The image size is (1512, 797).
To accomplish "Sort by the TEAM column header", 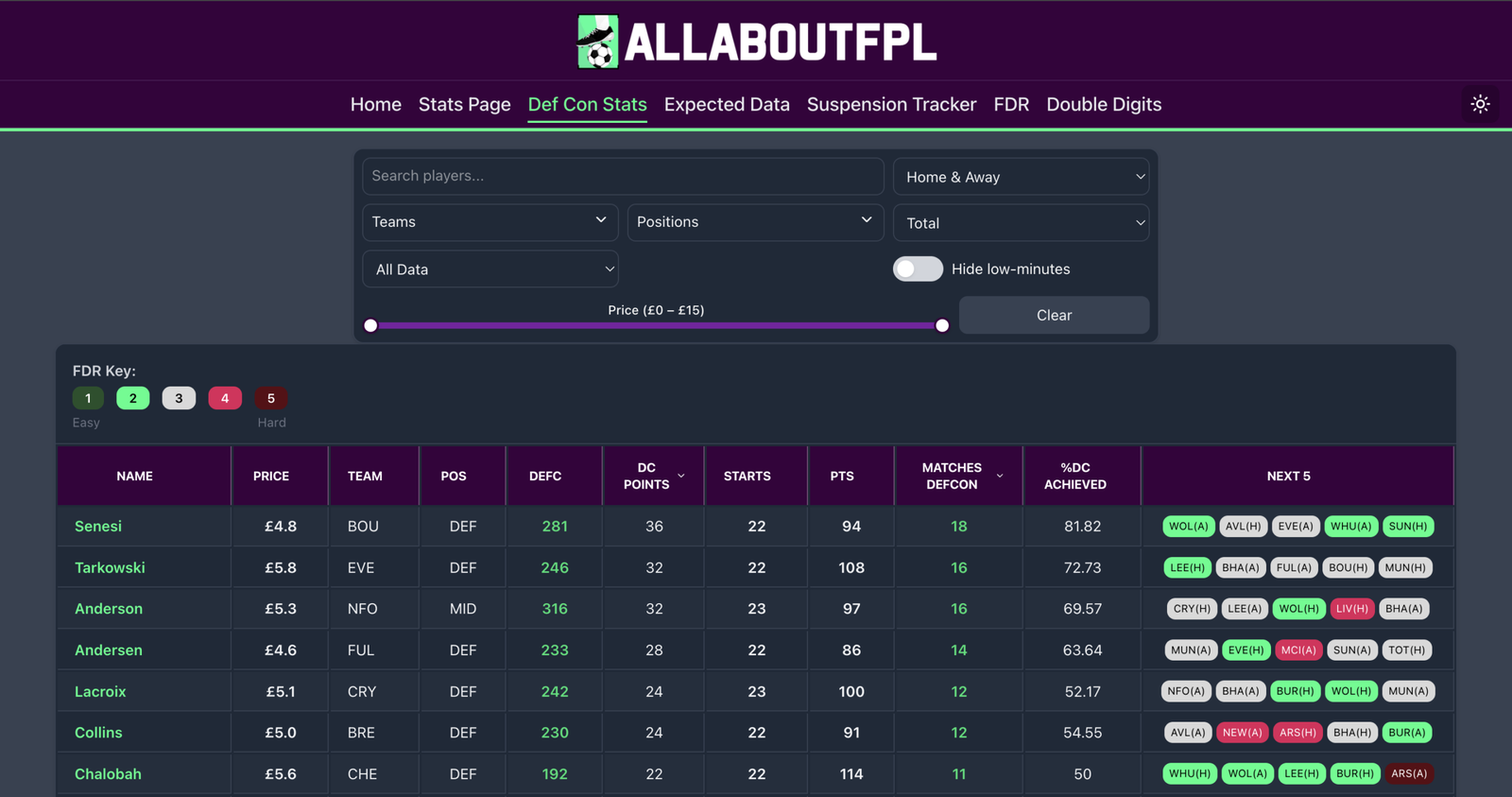I will pos(374,476).
